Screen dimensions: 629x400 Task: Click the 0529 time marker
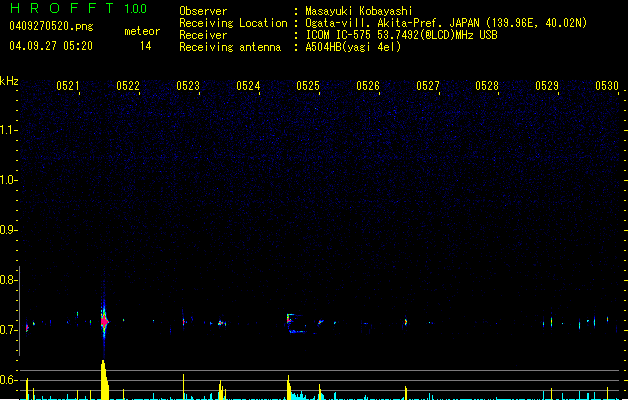547,85
